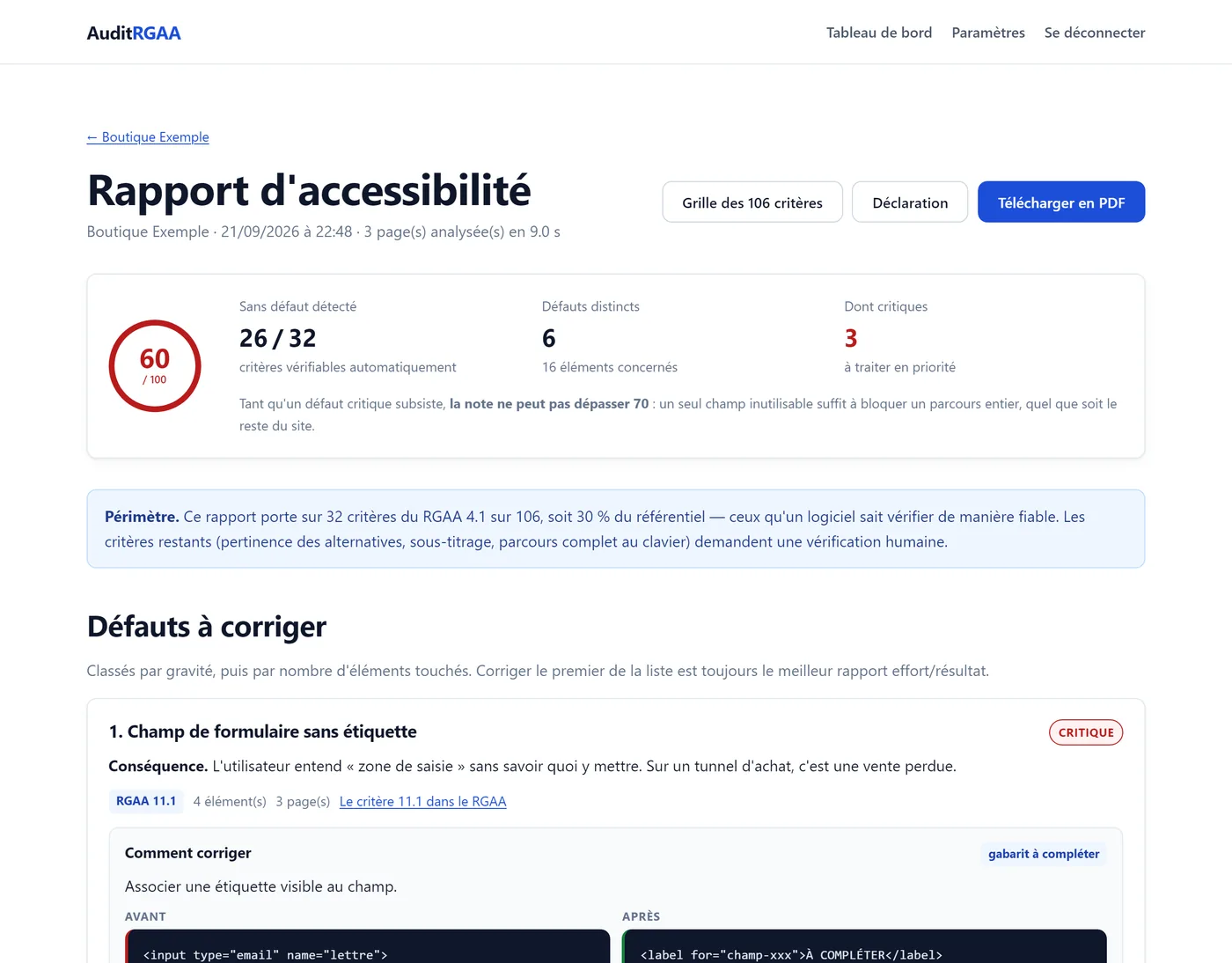Click the RGAA 11.1 tag
1232x963 pixels.
146,802
